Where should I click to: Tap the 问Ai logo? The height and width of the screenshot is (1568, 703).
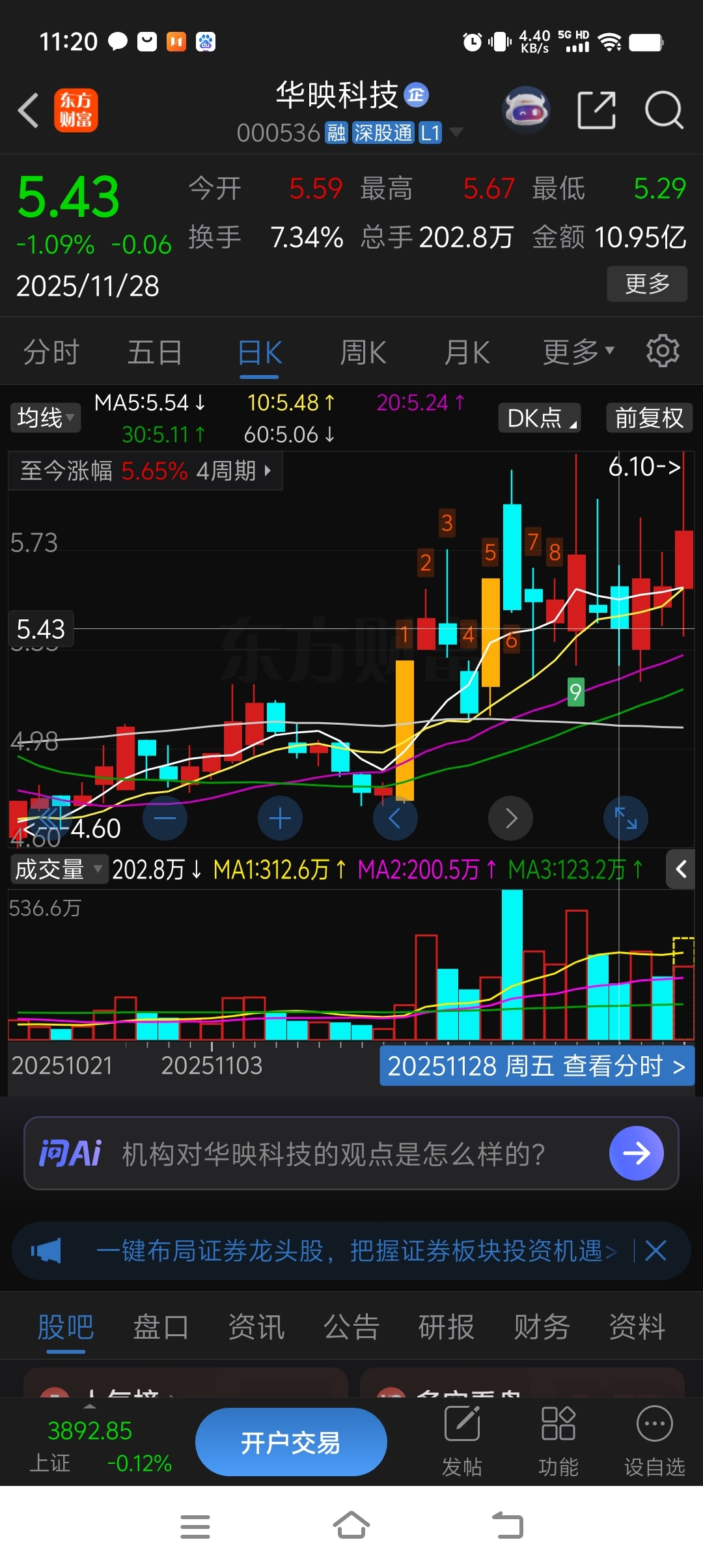(70, 1153)
